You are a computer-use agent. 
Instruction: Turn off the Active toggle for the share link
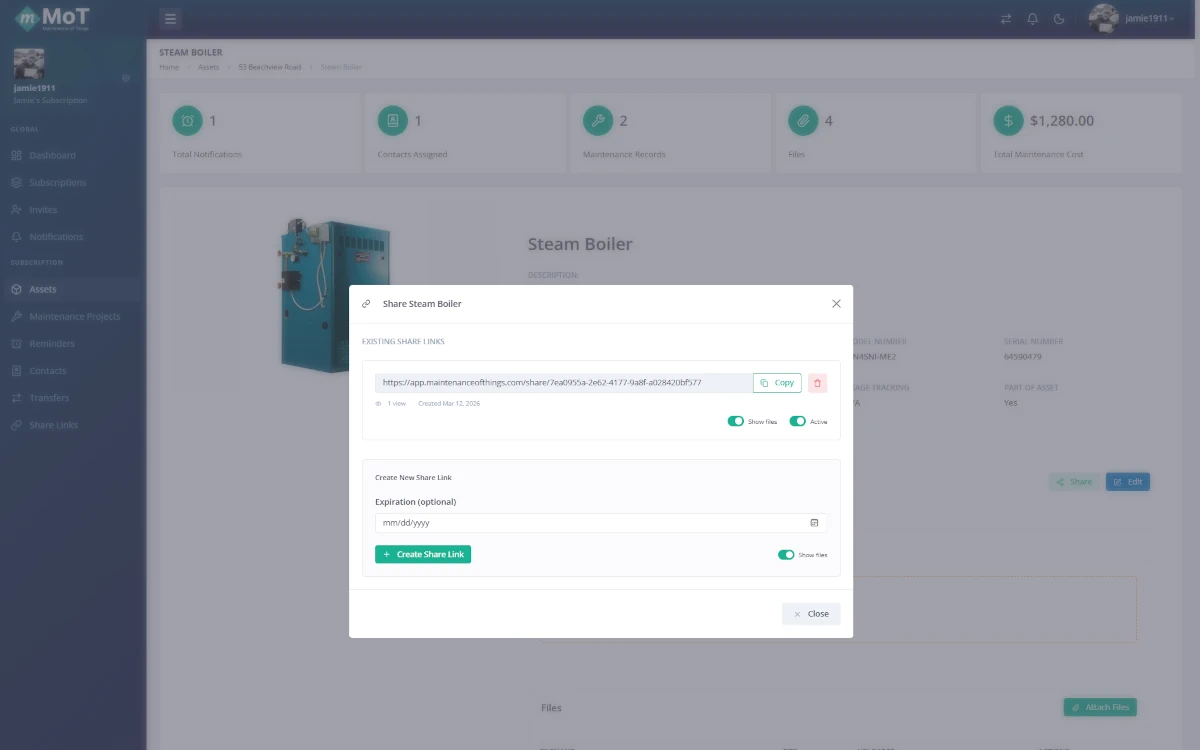click(x=797, y=421)
